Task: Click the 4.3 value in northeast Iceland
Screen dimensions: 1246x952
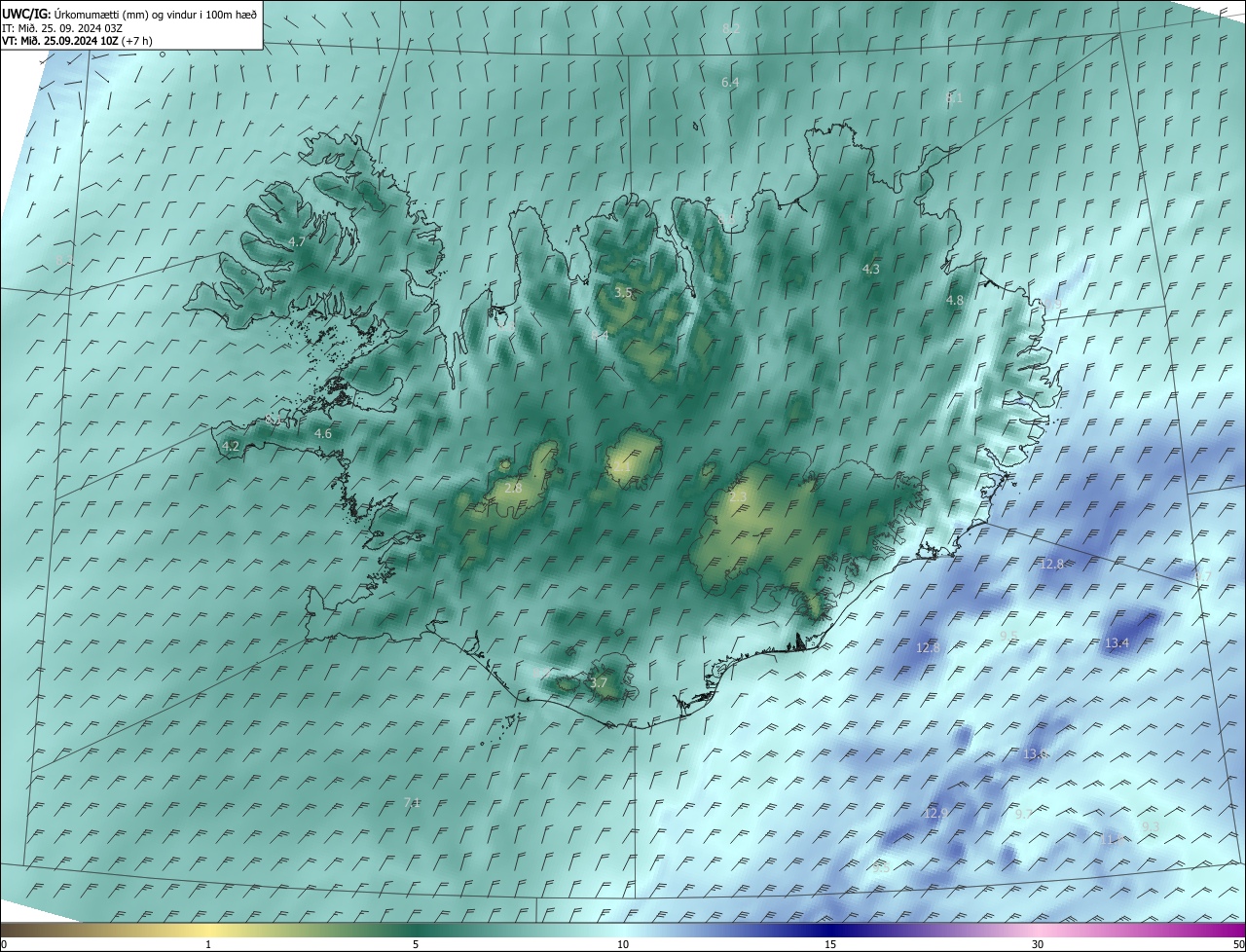Action: point(871,269)
